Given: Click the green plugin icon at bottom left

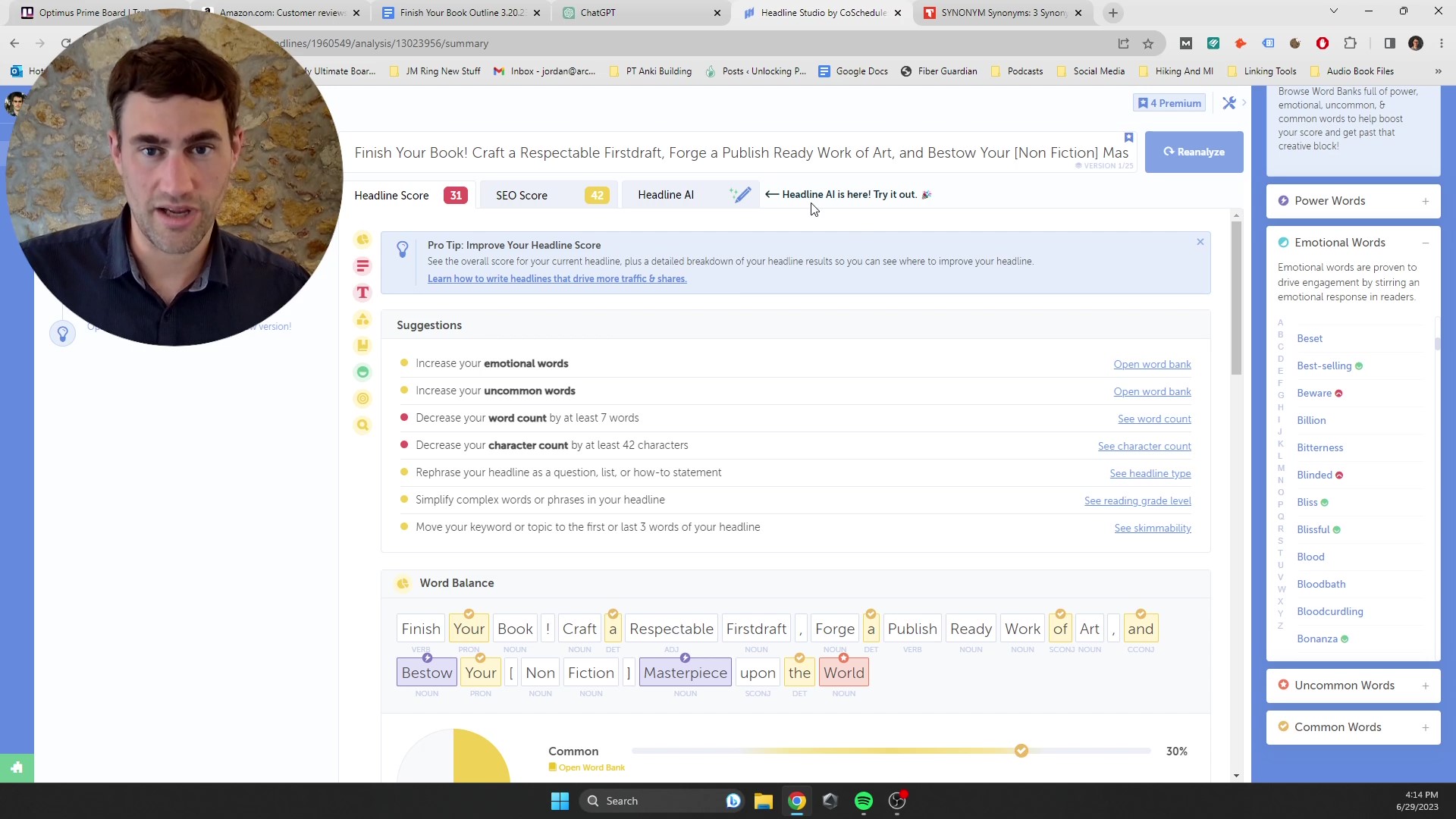Looking at the screenshot, I should tap(17, 767).
